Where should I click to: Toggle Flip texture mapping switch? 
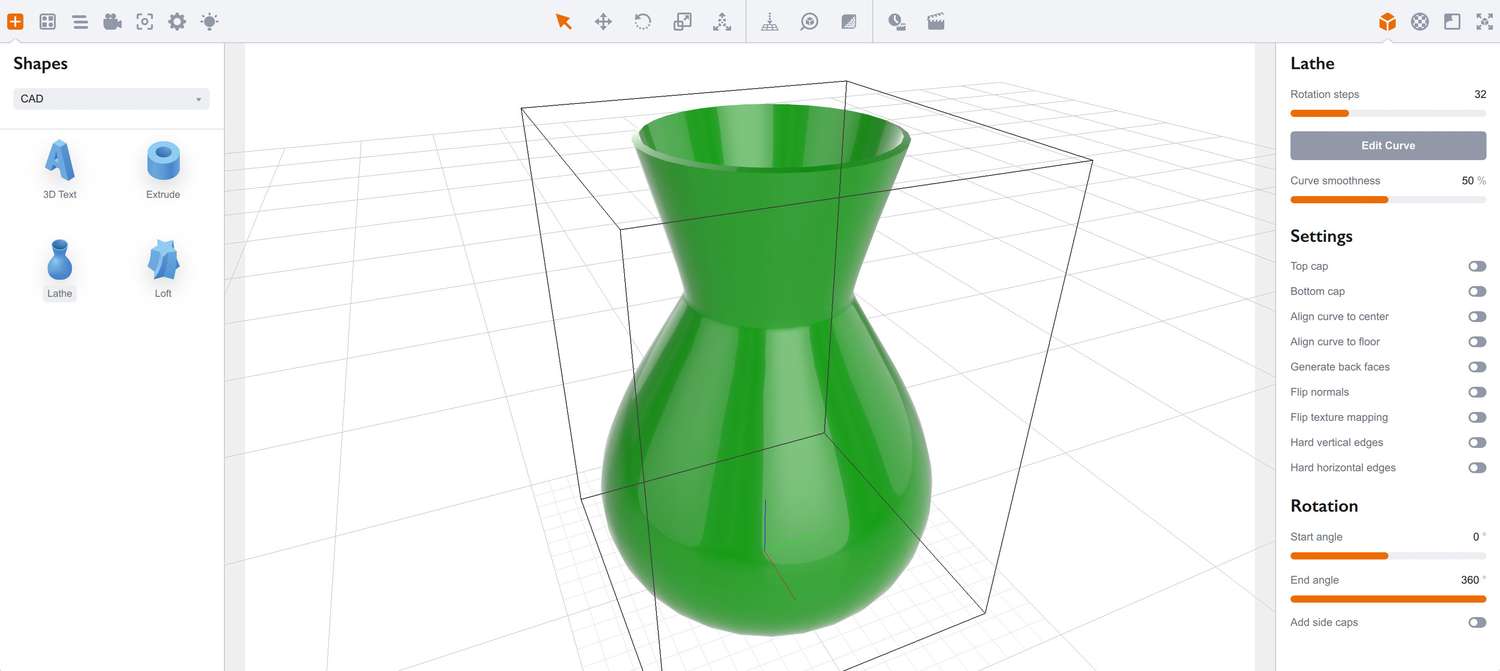click(x=1477, y=417)
